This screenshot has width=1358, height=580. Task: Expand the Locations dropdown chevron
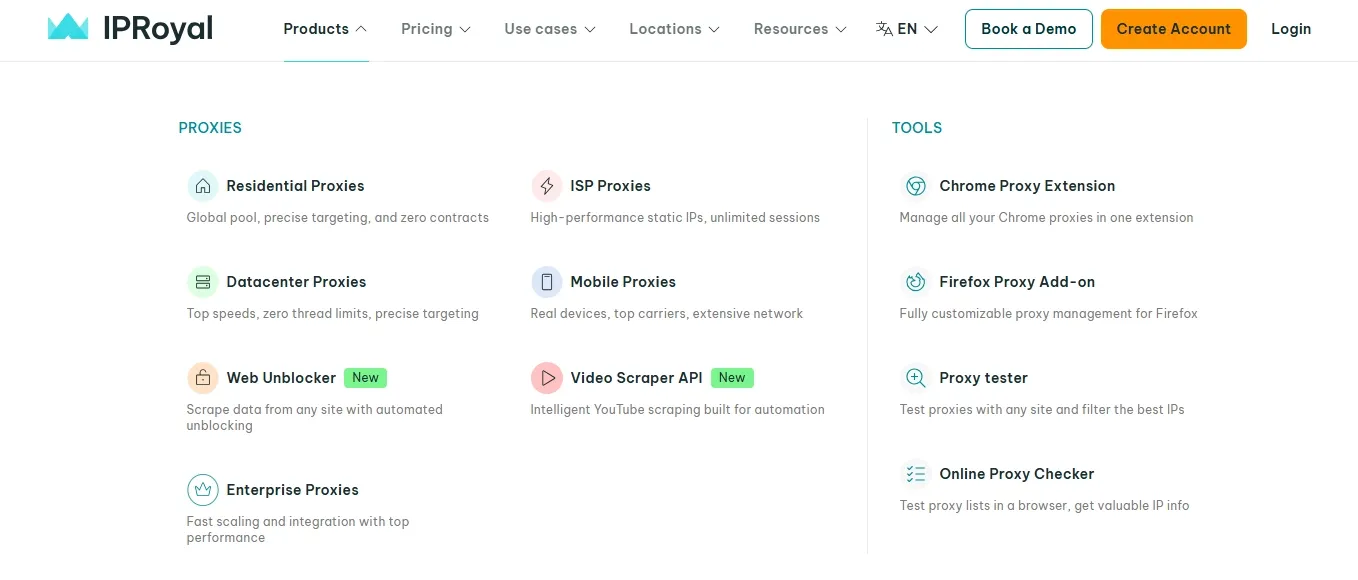click(x=714, y=29)
